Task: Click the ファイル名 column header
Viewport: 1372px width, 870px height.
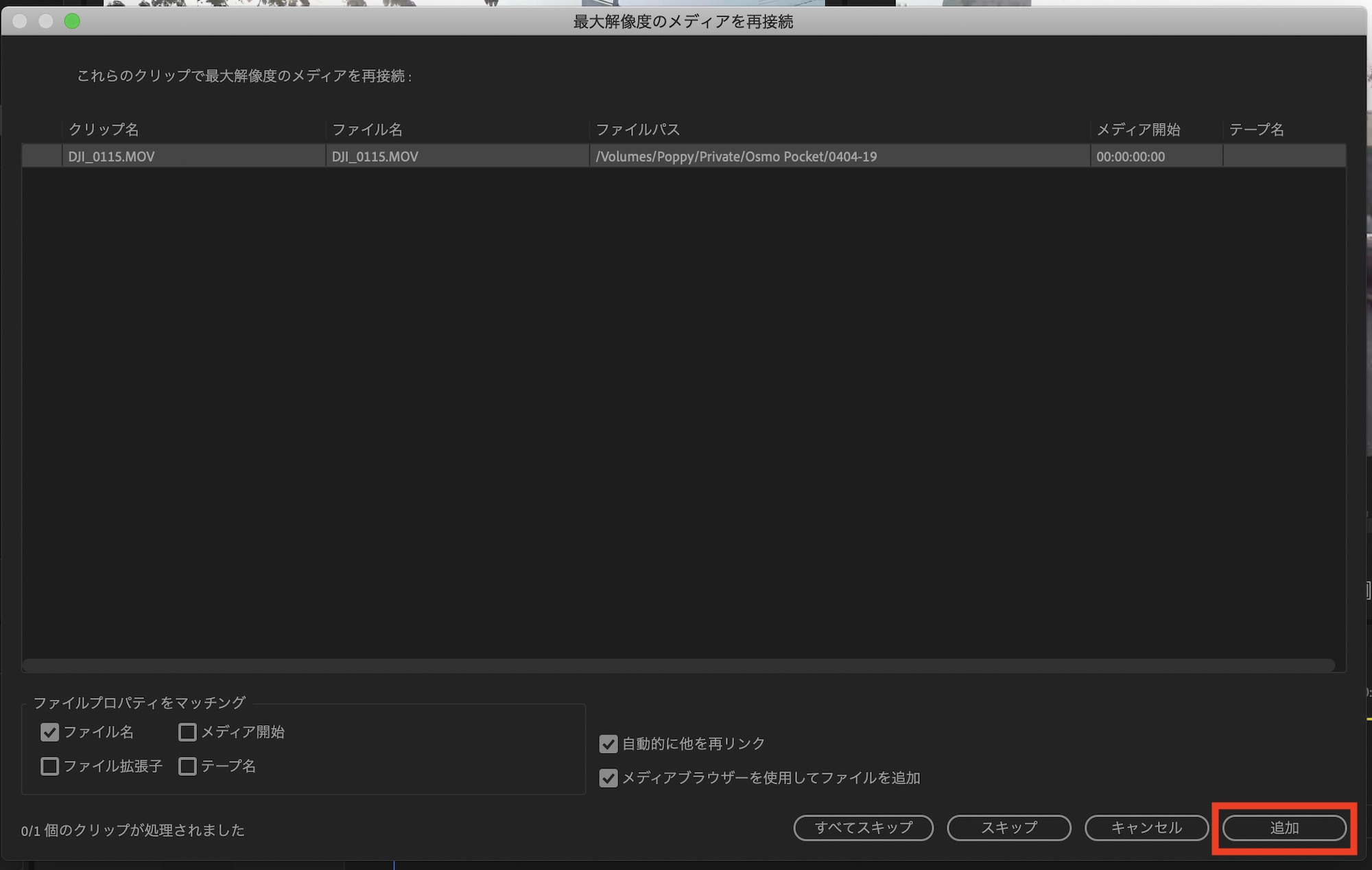Action: pyautogui.click(x=367, y=130)
